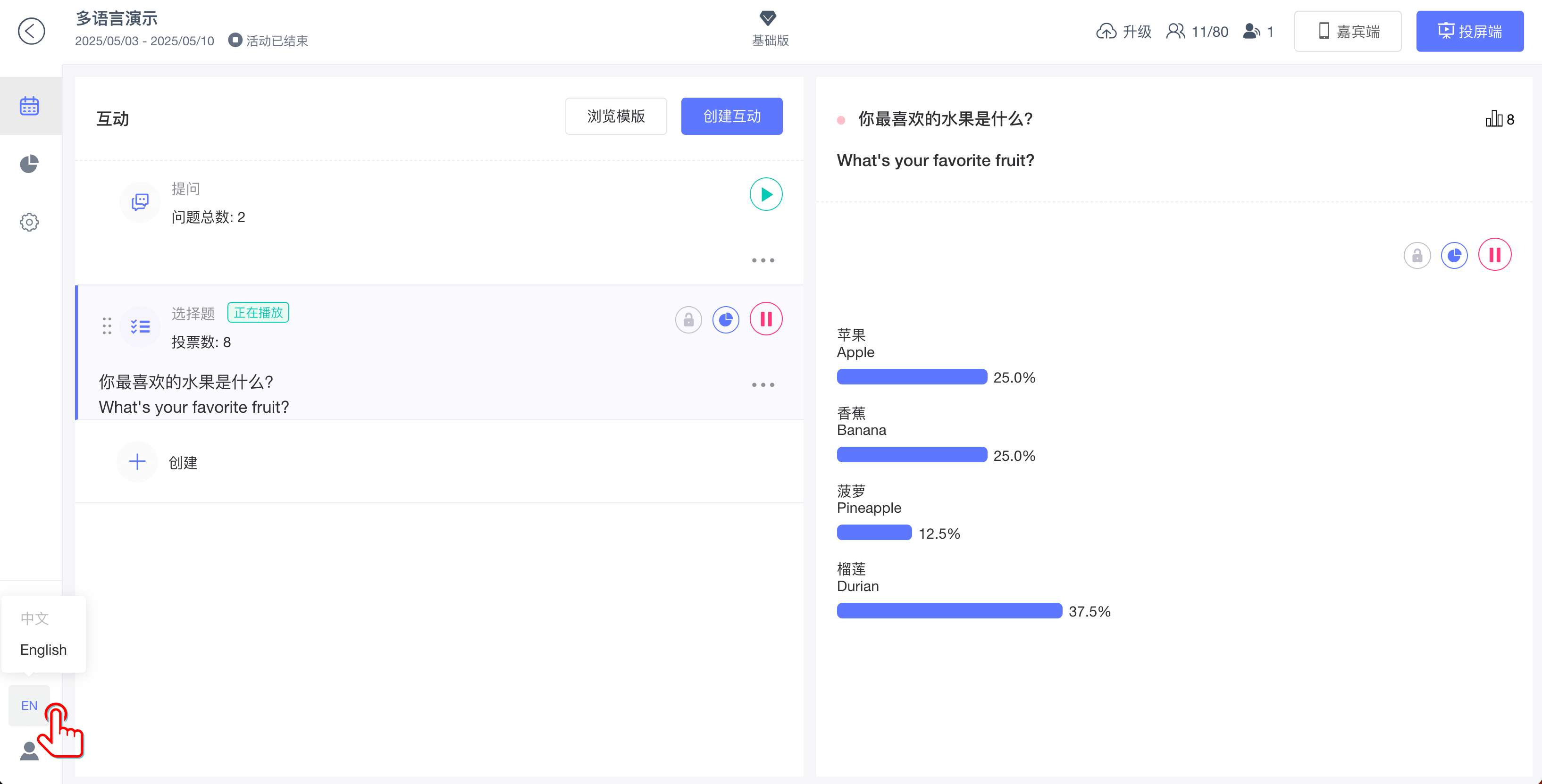Click the 榴莲 Durian result bar

click(x=949, y=610)
